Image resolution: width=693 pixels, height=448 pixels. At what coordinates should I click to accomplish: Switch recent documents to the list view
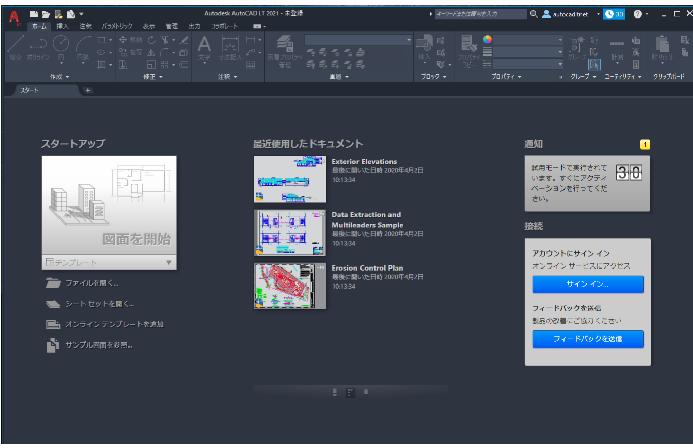tap(365, 391)
